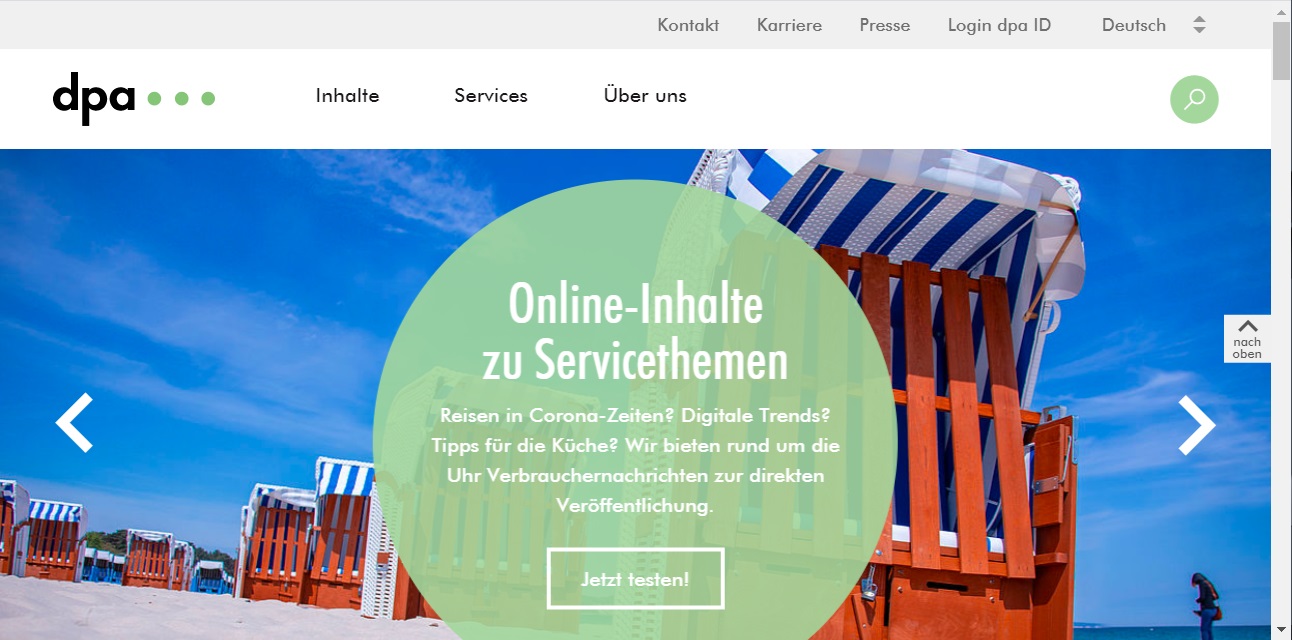
Task: Expand the Services menu
Action: [x=491, y=96]
